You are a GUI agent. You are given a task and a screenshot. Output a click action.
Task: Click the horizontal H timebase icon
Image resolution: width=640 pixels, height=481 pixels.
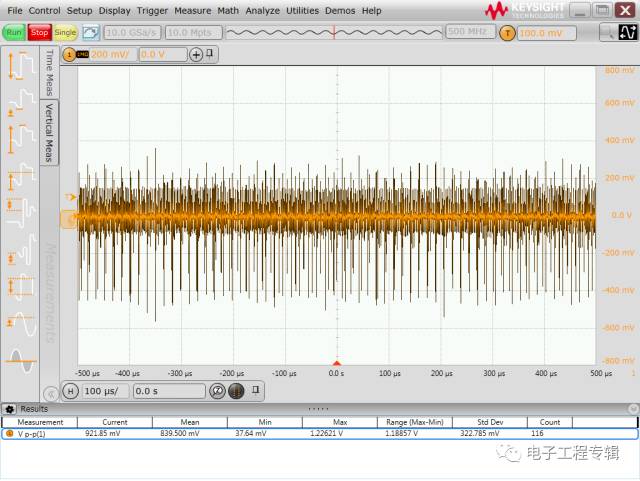click(x=70, y=391)
